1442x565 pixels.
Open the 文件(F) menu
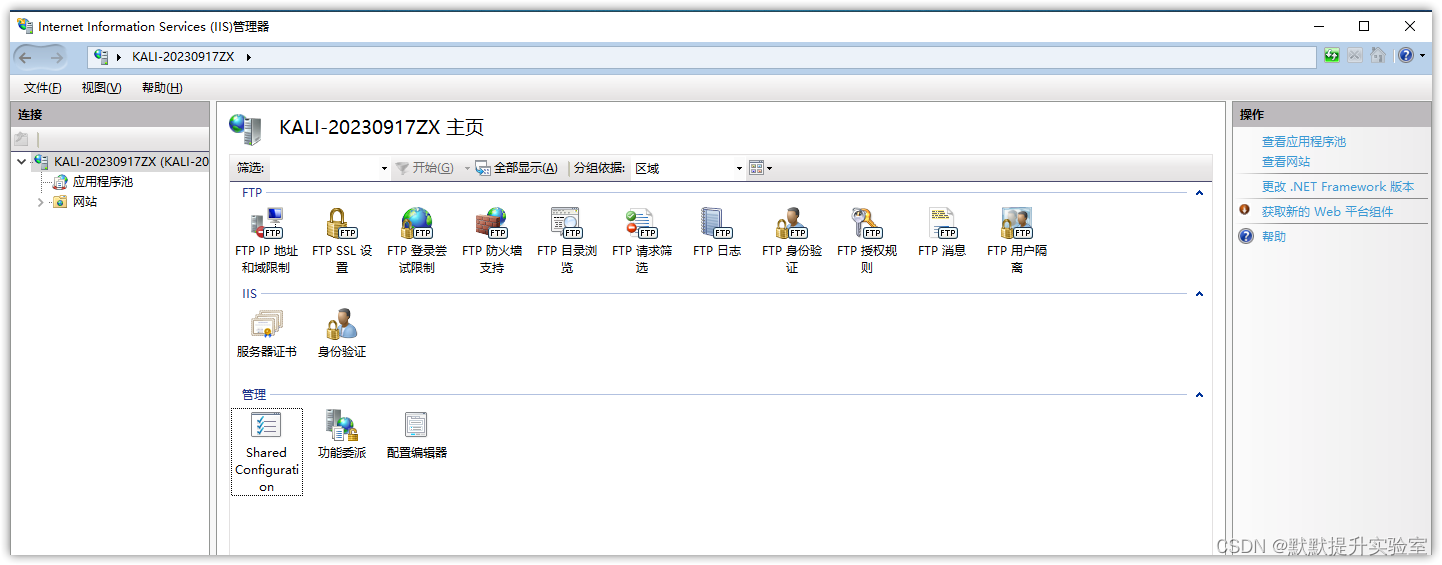pos(42,88)
